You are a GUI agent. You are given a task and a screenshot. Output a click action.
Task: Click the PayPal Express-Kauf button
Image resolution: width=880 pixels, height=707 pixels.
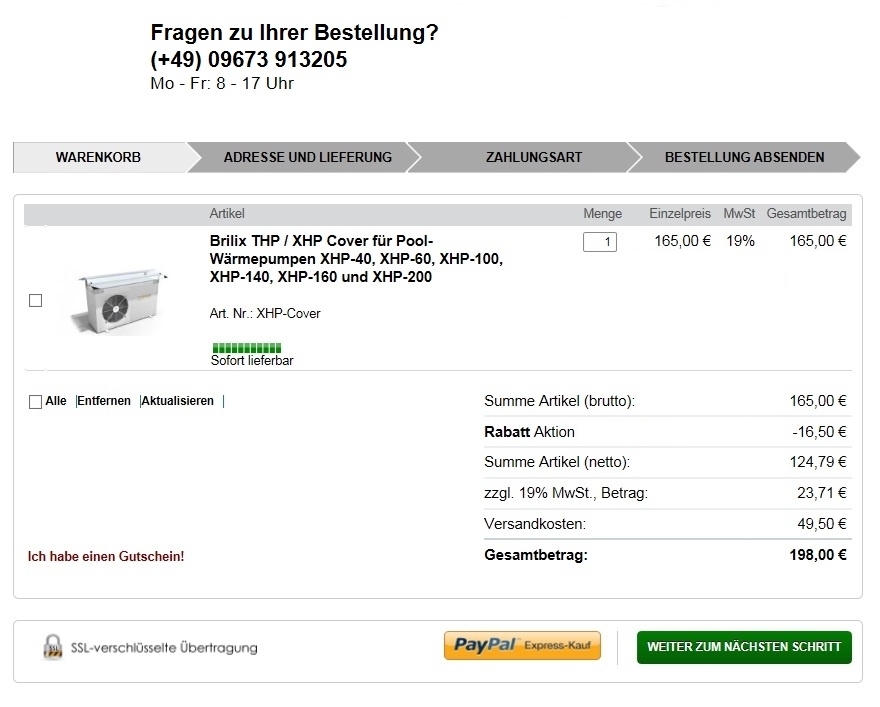click(x=522, y=646)
